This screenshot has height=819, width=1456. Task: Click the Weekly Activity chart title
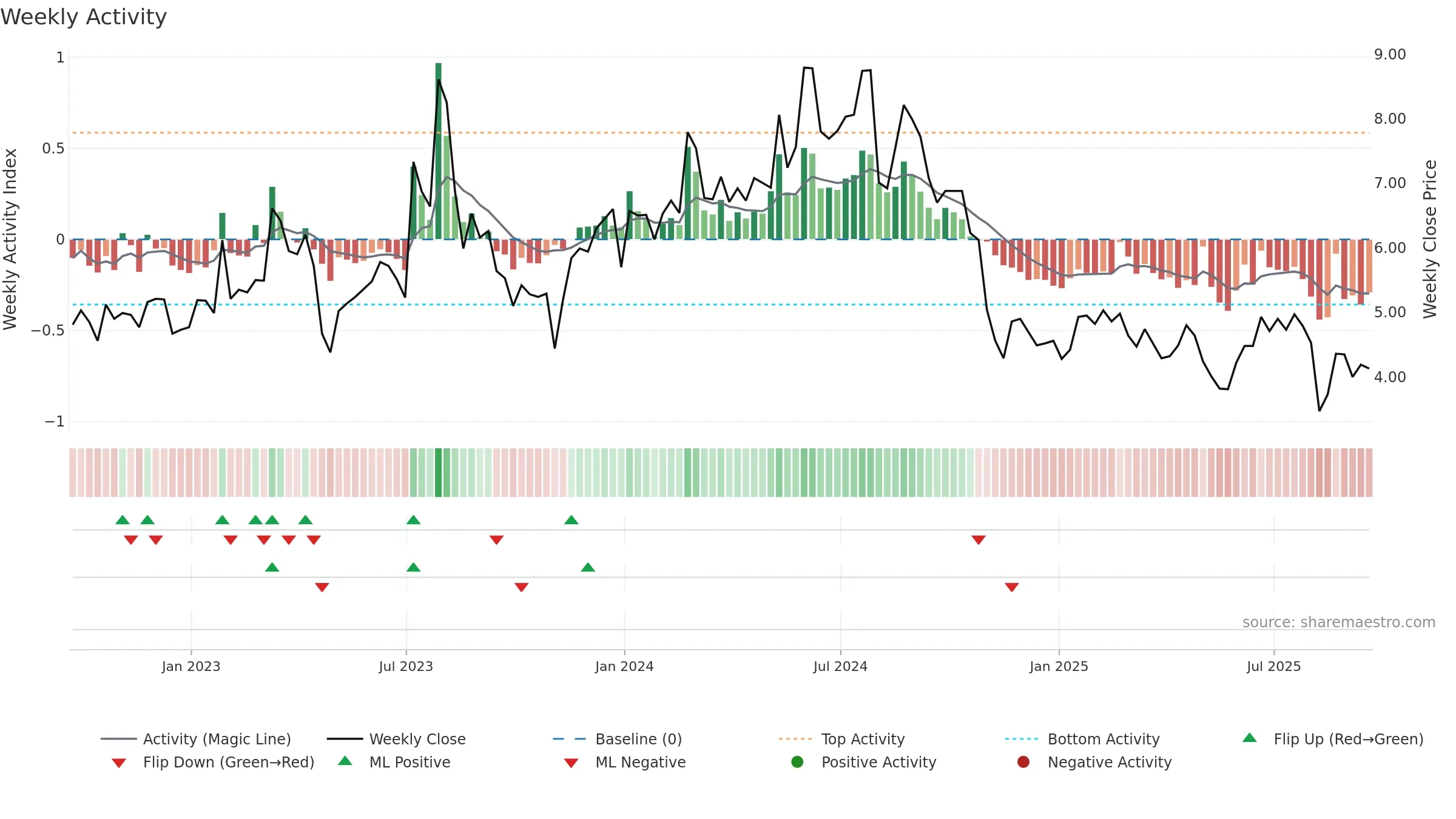pos(84,17)
